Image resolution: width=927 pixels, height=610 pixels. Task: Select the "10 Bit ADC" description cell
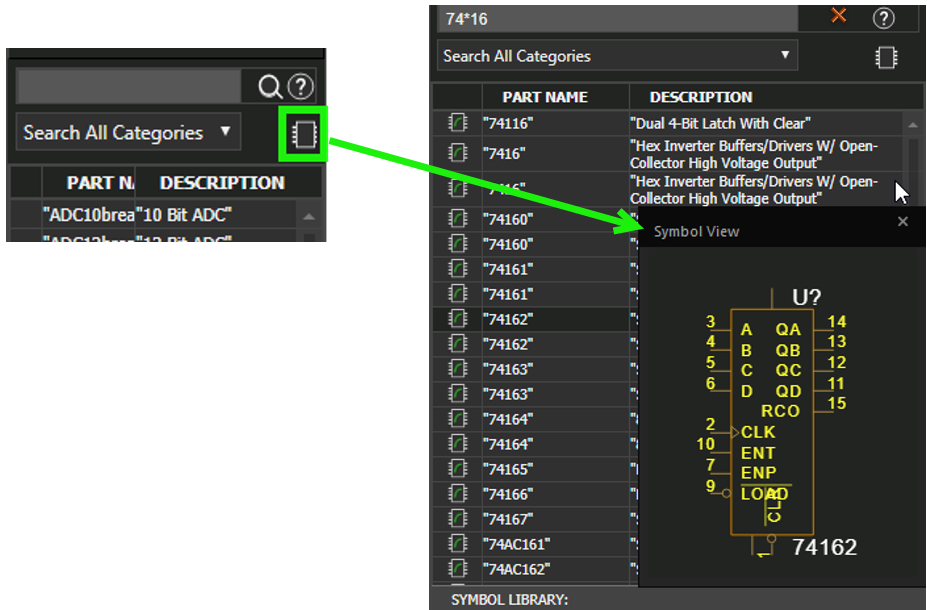click(x=184, y=215)
